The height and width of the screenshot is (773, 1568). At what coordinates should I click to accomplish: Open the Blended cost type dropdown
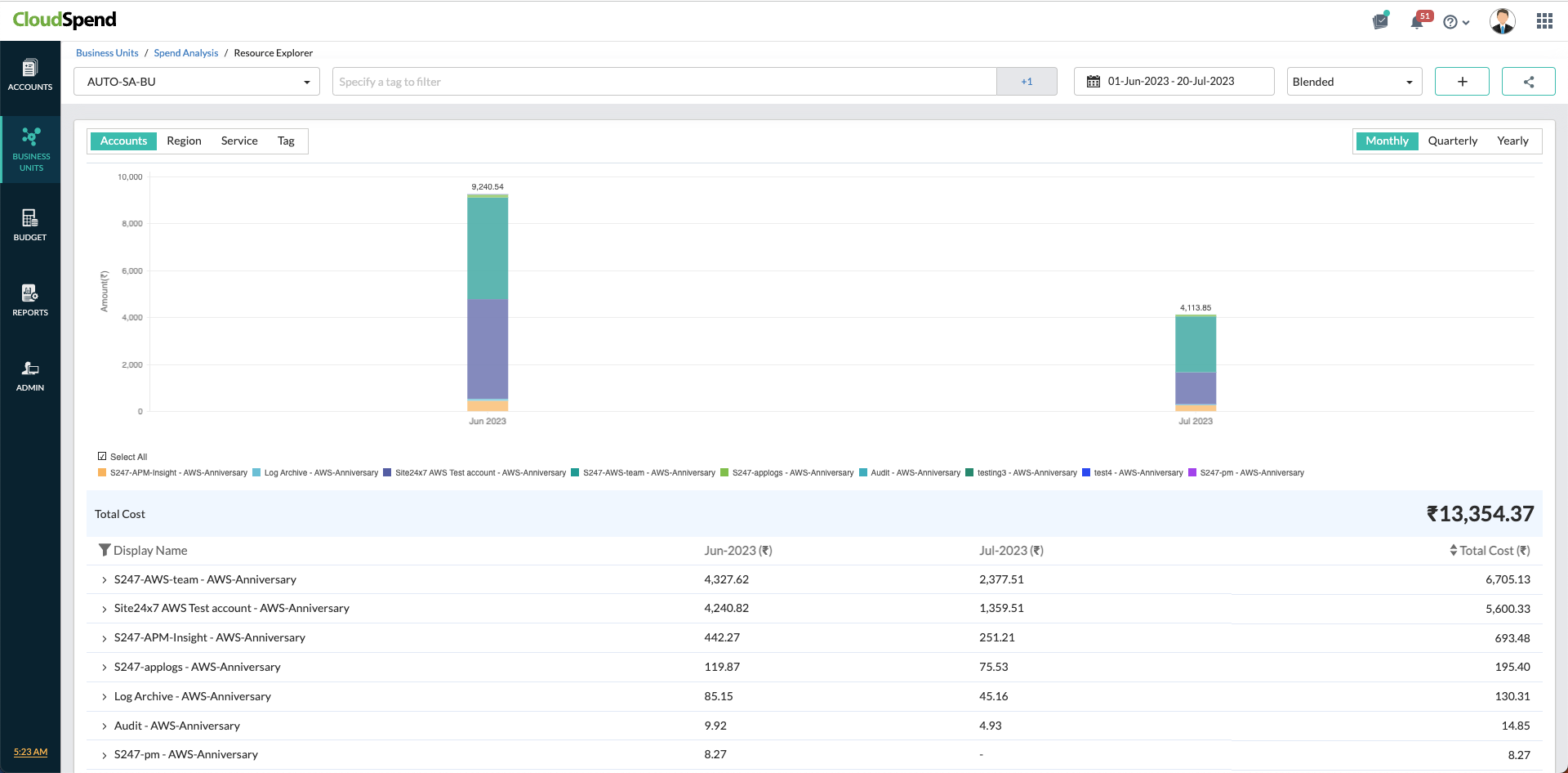pos(1353,82)
